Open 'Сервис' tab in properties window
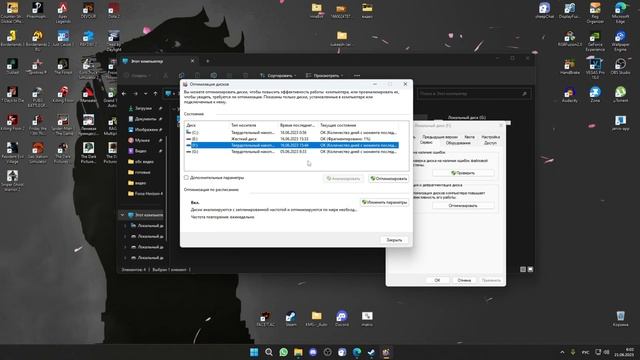Screen dimensions: 640x360 click(426, 142)
